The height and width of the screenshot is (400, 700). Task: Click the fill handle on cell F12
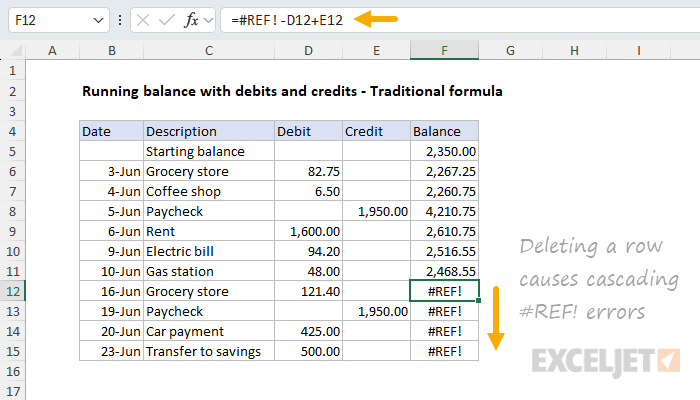[x=479, y=301]
